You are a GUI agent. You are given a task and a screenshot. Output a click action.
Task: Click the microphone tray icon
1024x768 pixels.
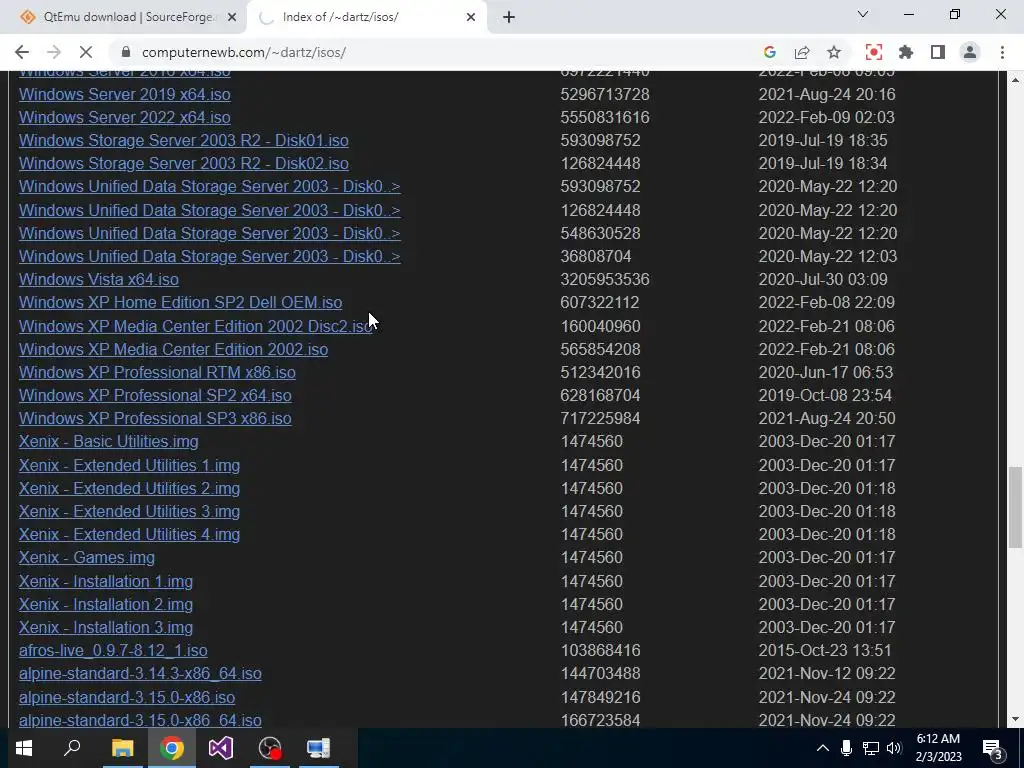click(846, 748)
